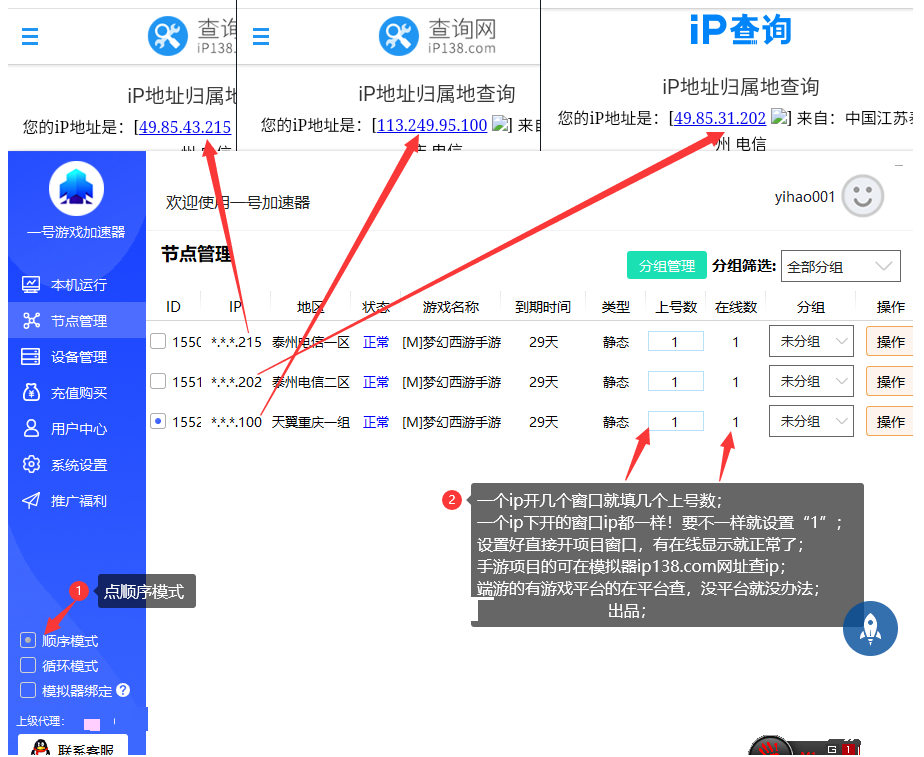Click 正常 status in row 1552
924x757 pixels.
click(x=375, y=422)
